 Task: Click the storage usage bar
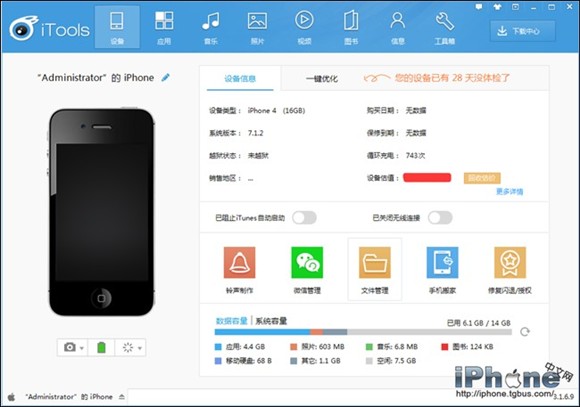tap(363, 332)
